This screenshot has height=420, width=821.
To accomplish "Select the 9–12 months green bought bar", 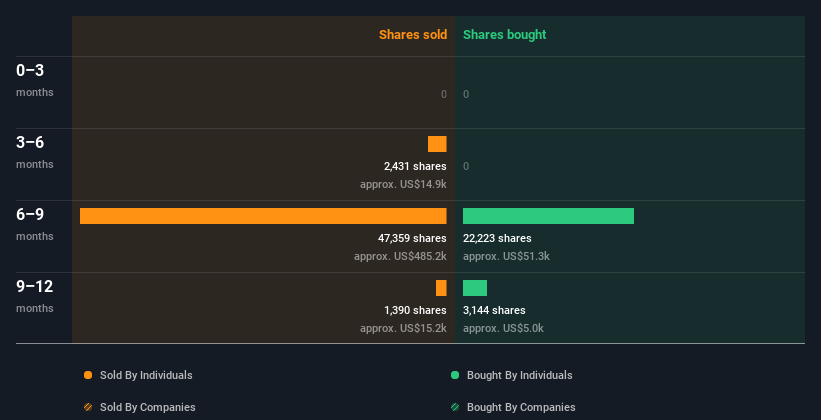I will (x=475, y=288).
